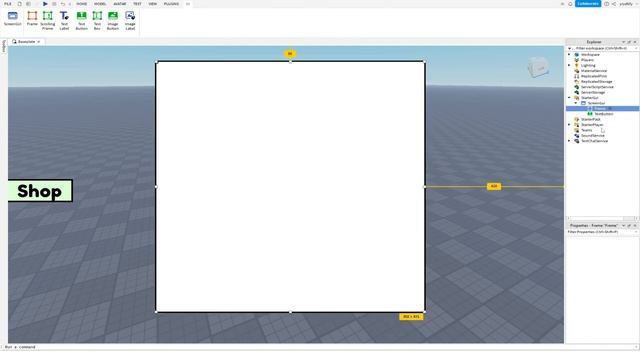The height and width of the screenshot is (360, 640).
Task: Select SoundService in Explorer
Action: click(x=593, y=136)
